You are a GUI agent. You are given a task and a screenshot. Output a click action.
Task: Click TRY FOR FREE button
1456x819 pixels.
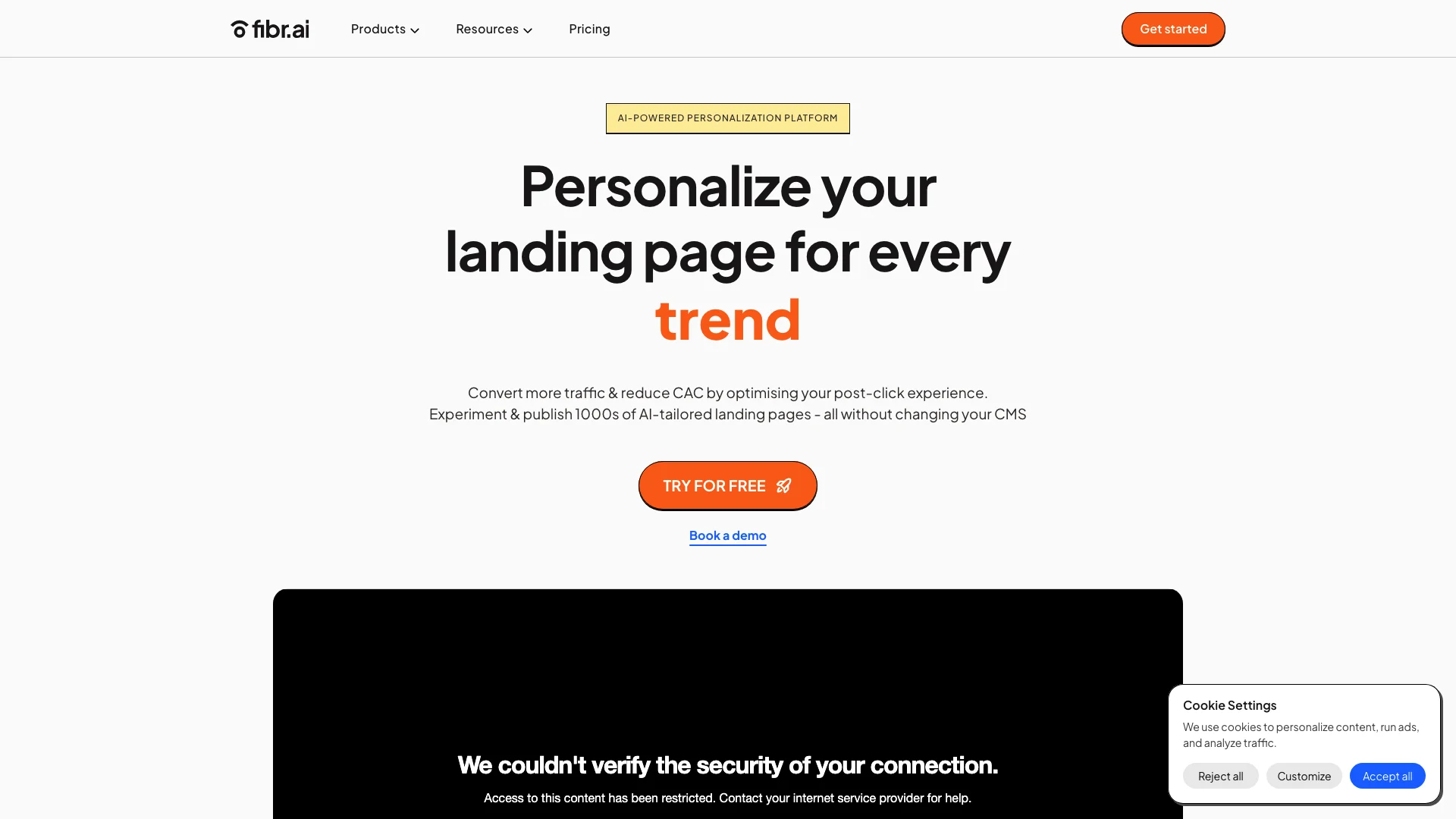point(728,486)
